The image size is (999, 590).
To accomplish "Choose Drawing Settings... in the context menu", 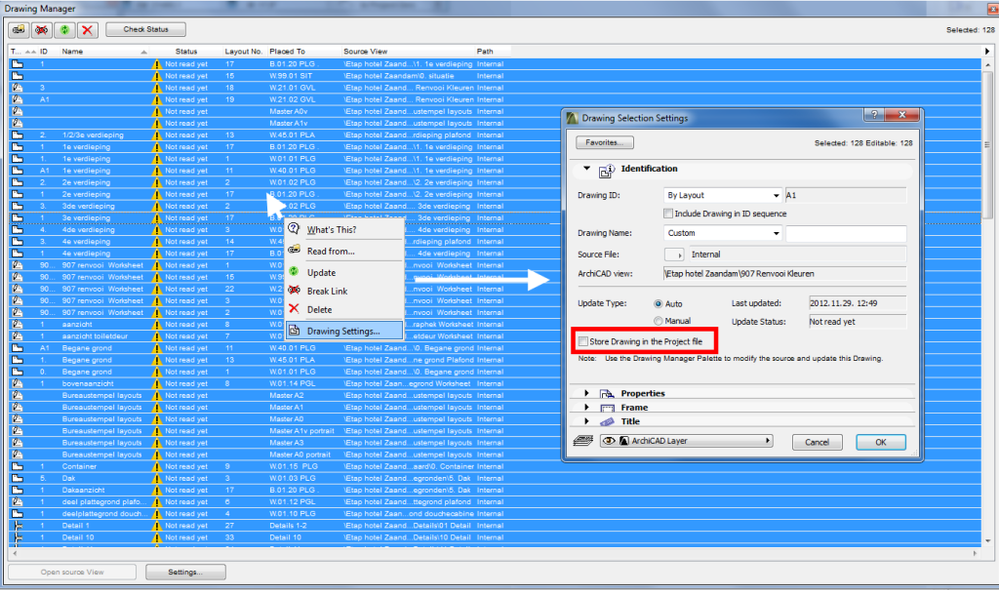I will tap(343, 331).
